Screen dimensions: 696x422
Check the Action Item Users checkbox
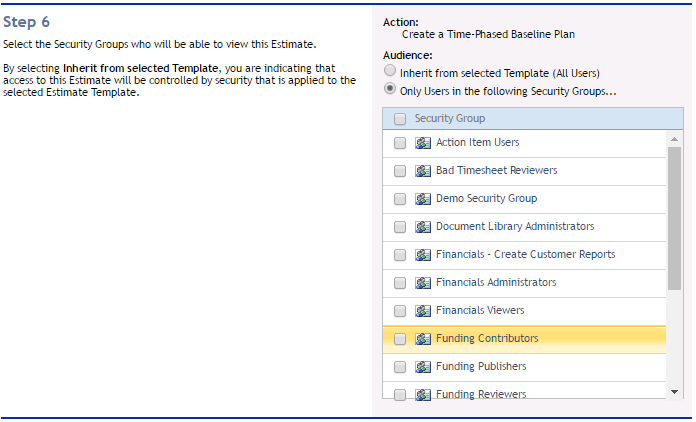pos(400,143)
